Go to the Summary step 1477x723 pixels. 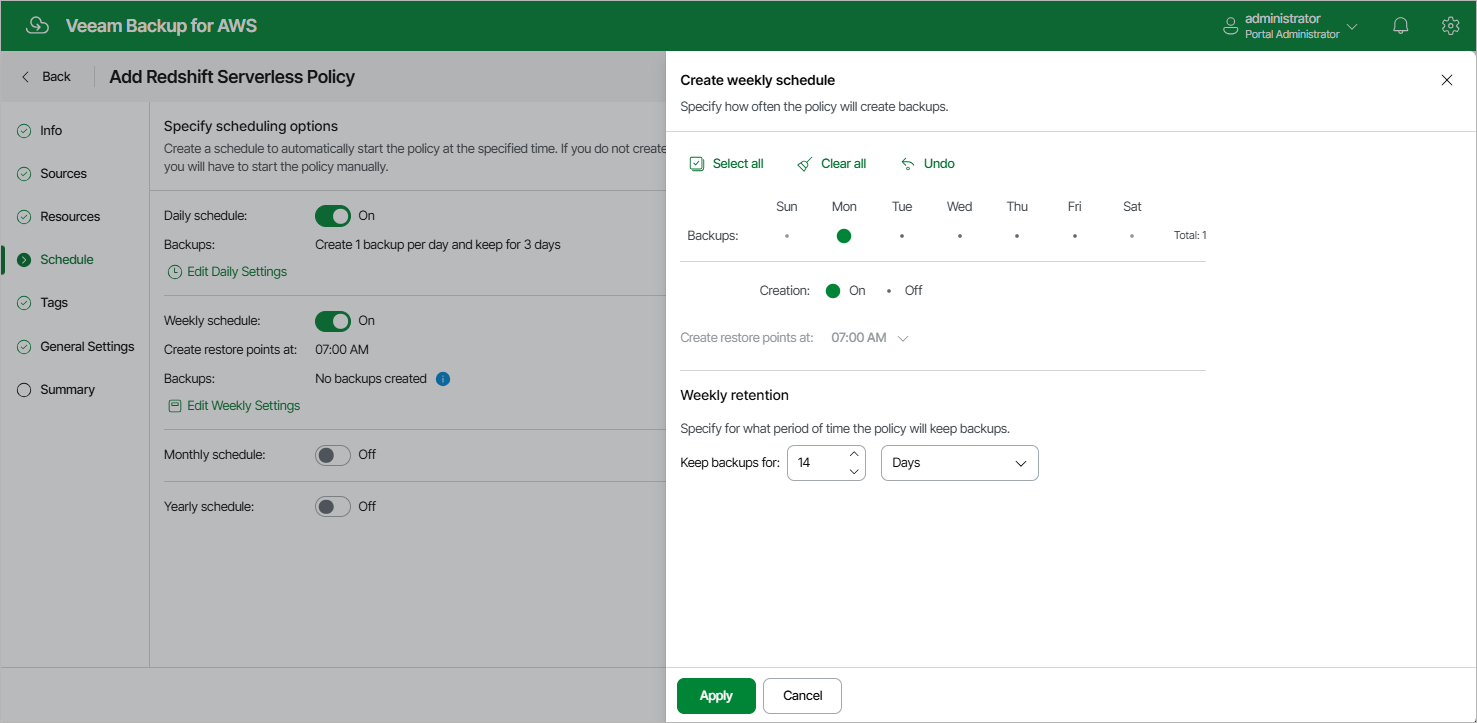click(67, 390)
